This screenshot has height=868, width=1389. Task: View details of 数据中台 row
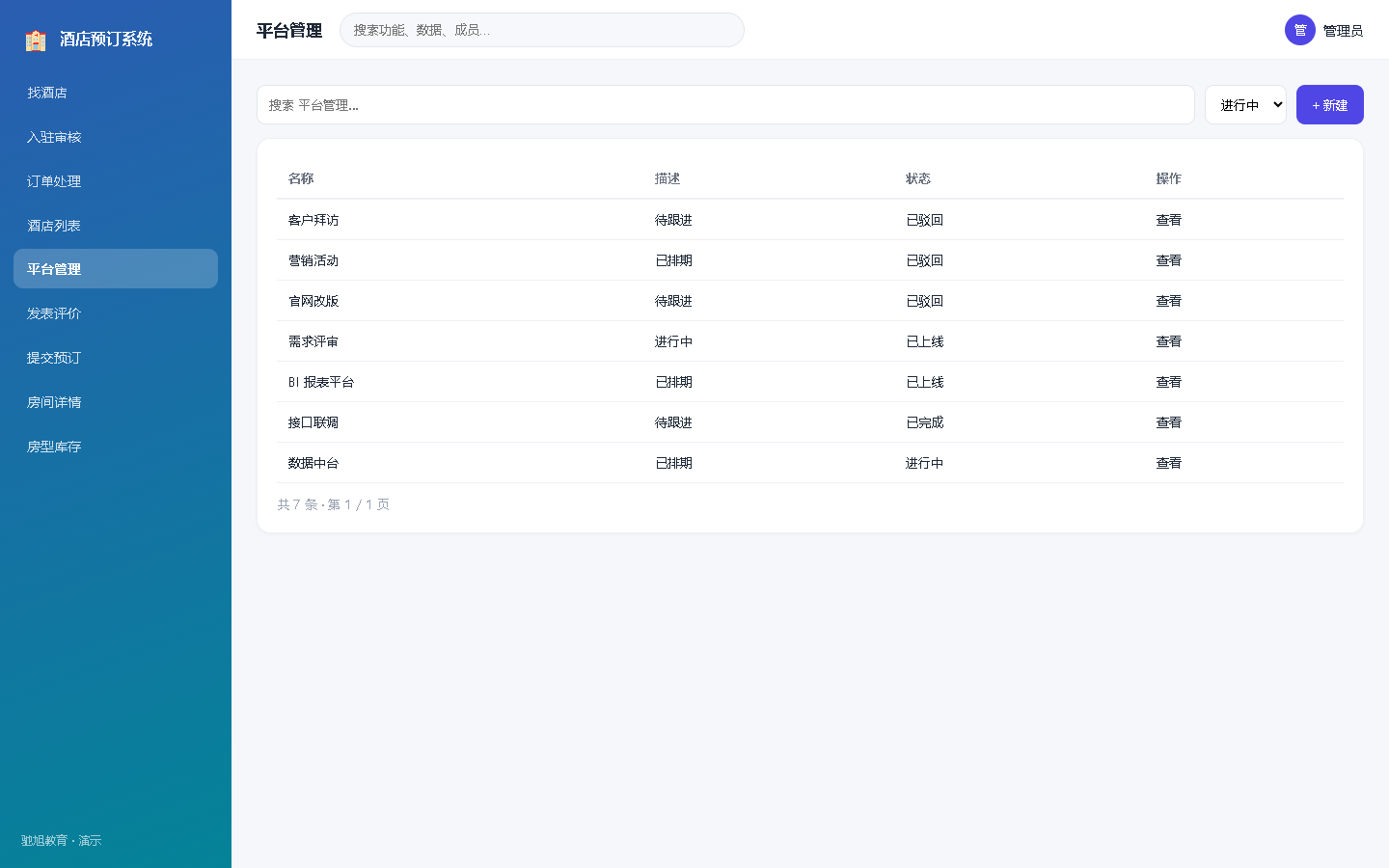click(x=1169, y=463)
